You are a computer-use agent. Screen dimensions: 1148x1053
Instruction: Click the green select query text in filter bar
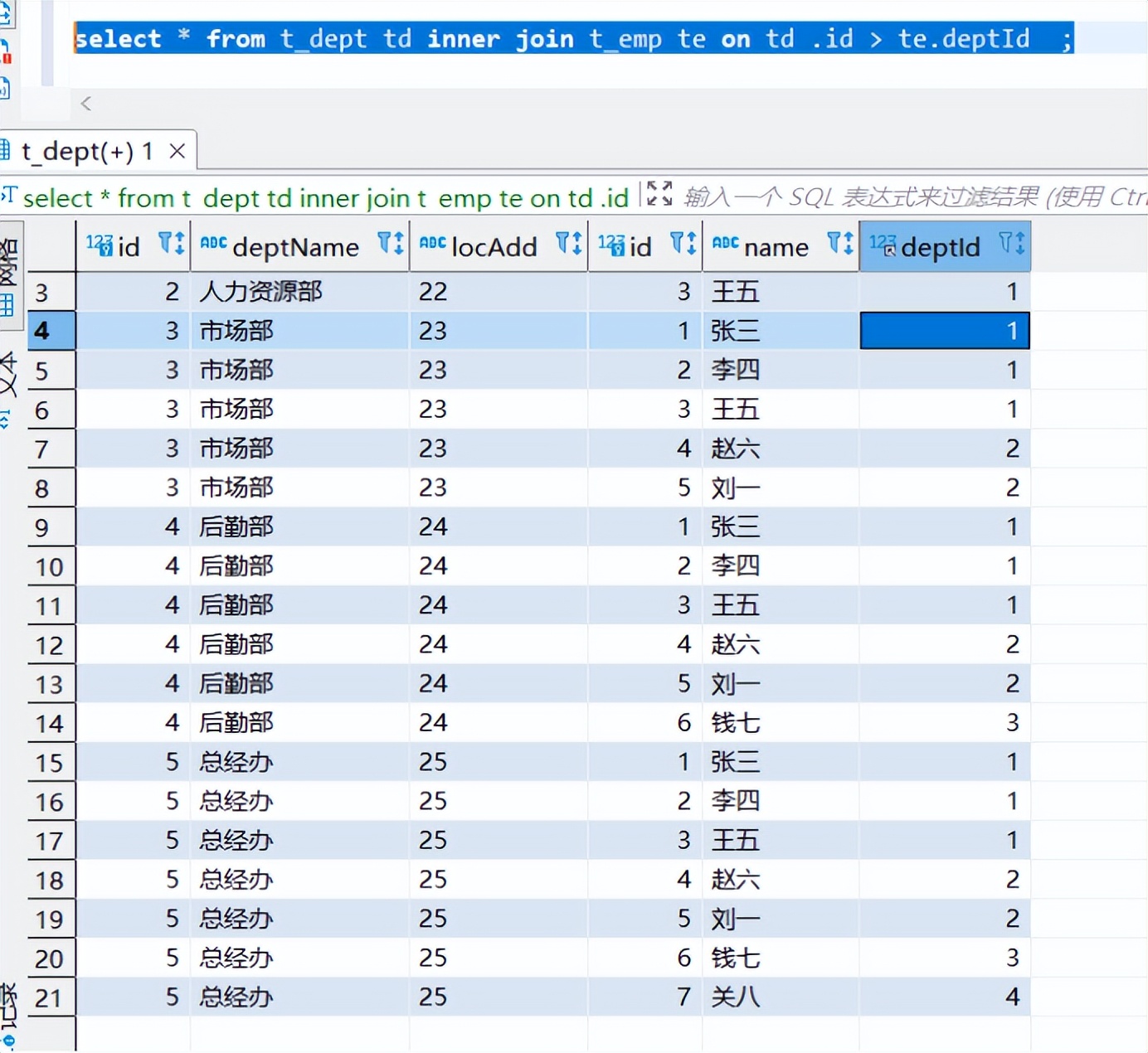coord(325,198)
